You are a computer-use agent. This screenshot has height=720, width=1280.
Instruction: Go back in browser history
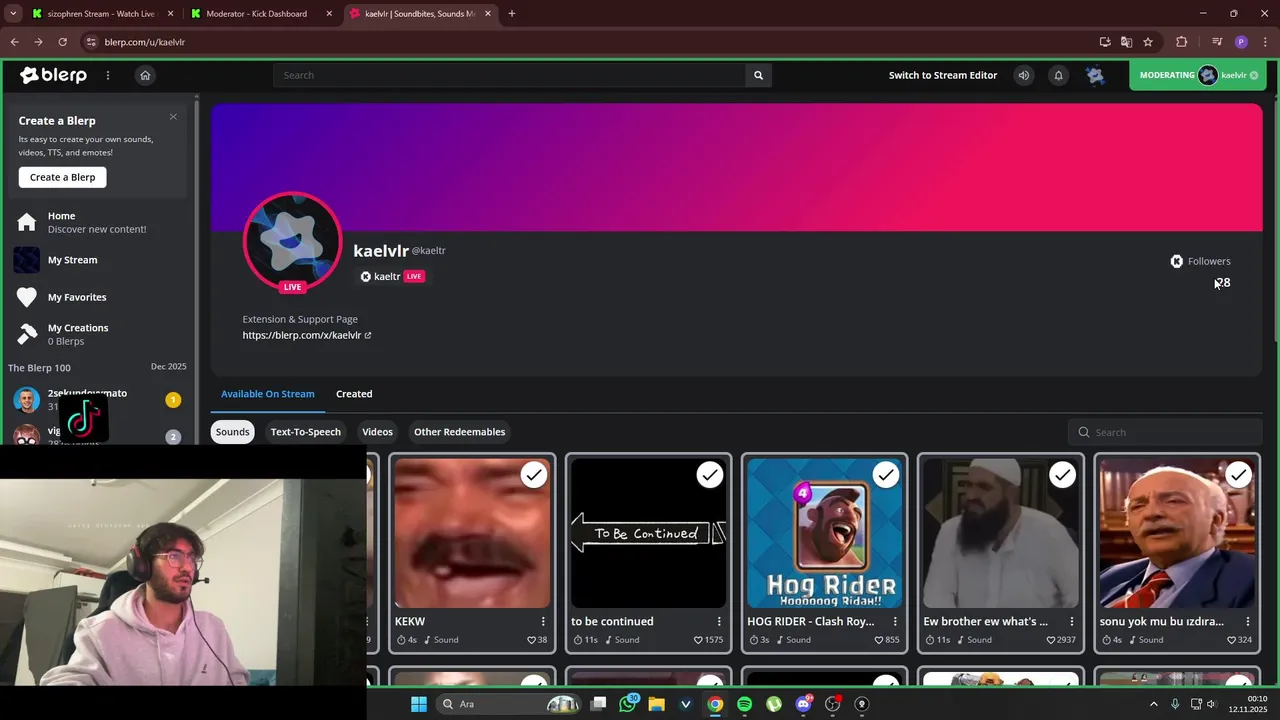coord(14,42)
